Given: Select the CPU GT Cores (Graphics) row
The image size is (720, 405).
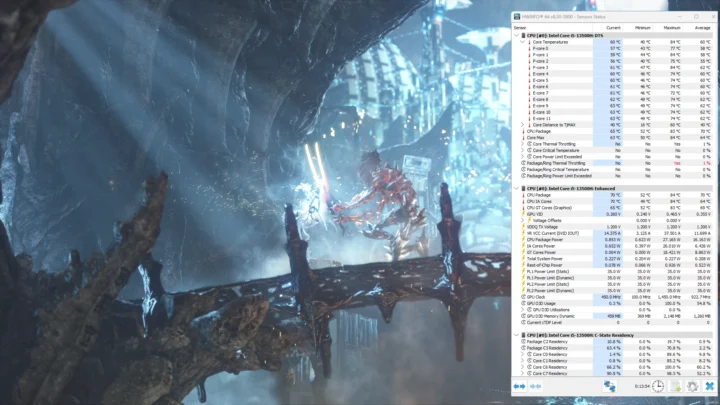Looking at the screenshot, I should pos(613,208).
